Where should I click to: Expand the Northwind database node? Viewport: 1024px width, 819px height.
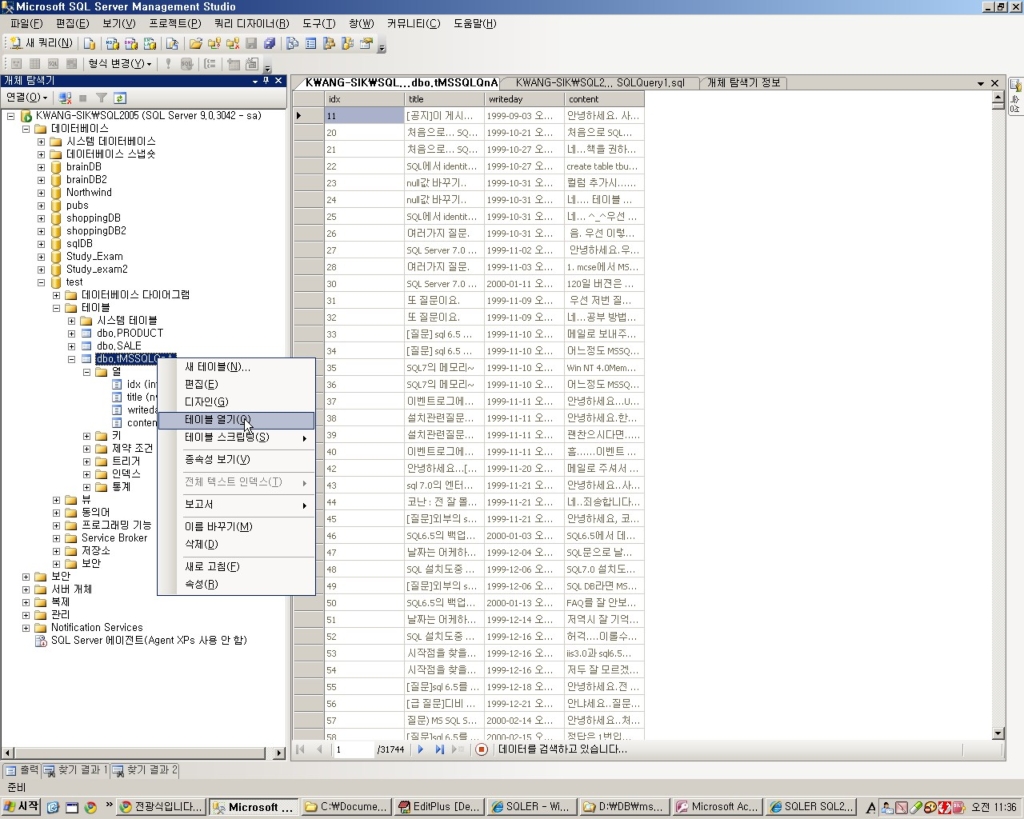(x=41, y=193)
